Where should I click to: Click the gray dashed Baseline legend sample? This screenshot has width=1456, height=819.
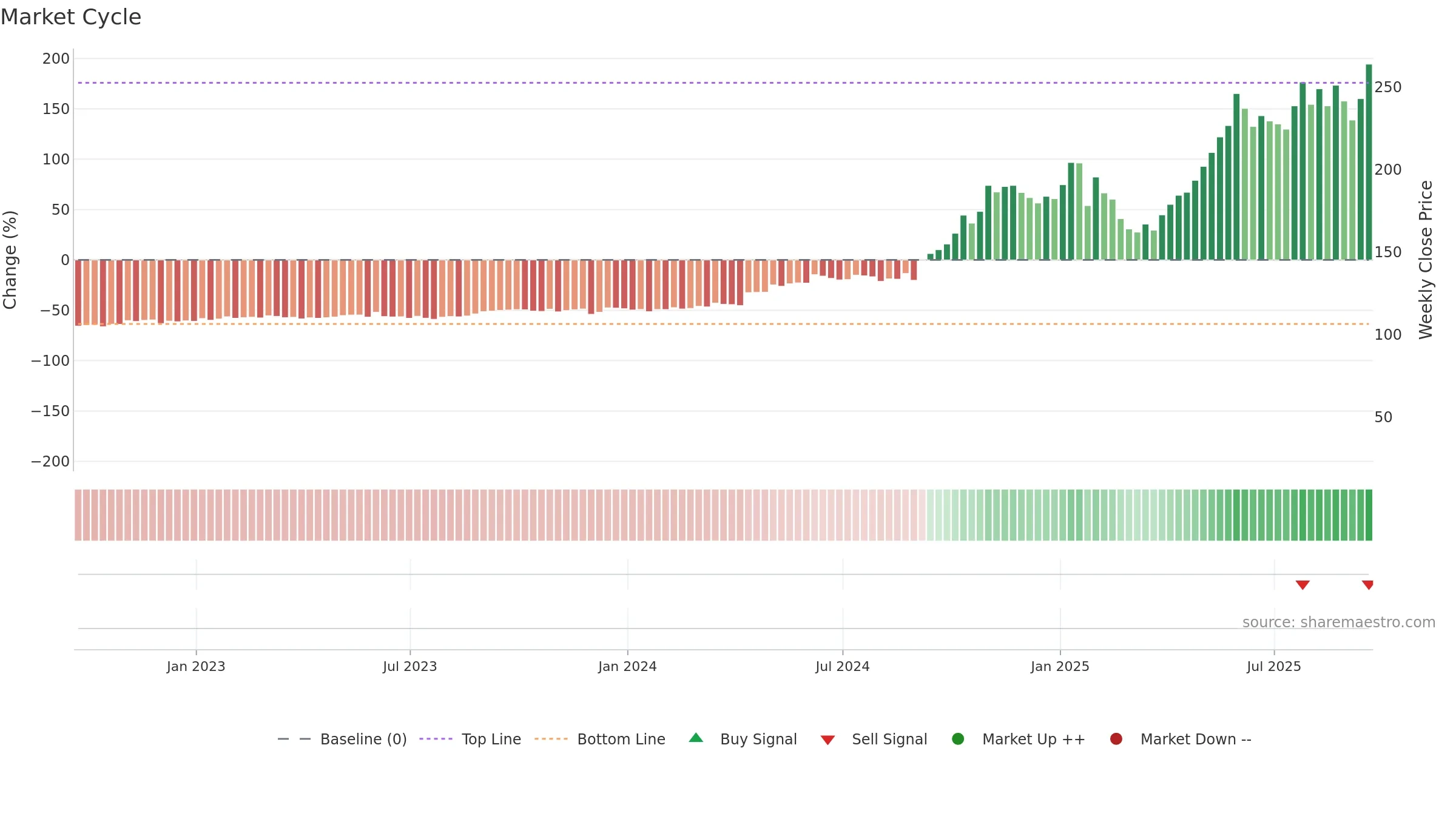[294, 739]
